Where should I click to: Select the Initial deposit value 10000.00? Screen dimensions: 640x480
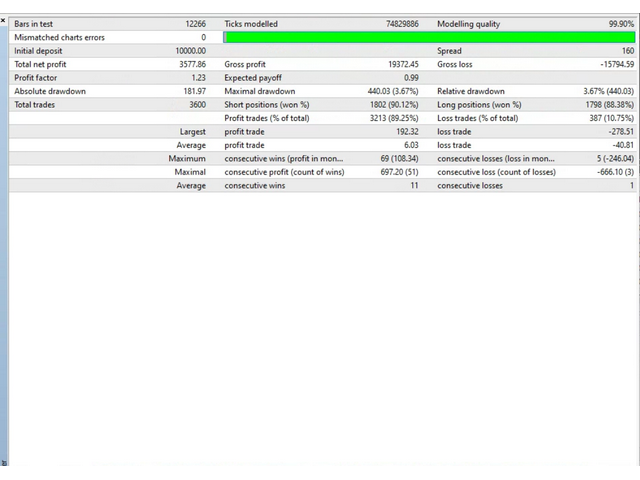pyautogui.click(x=190, y=50)
